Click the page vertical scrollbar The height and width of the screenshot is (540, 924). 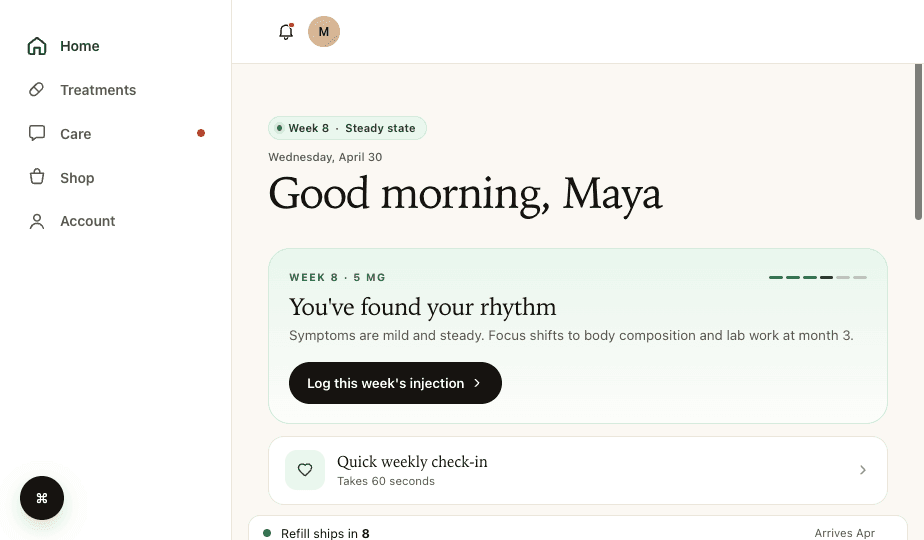coord(918,141)
